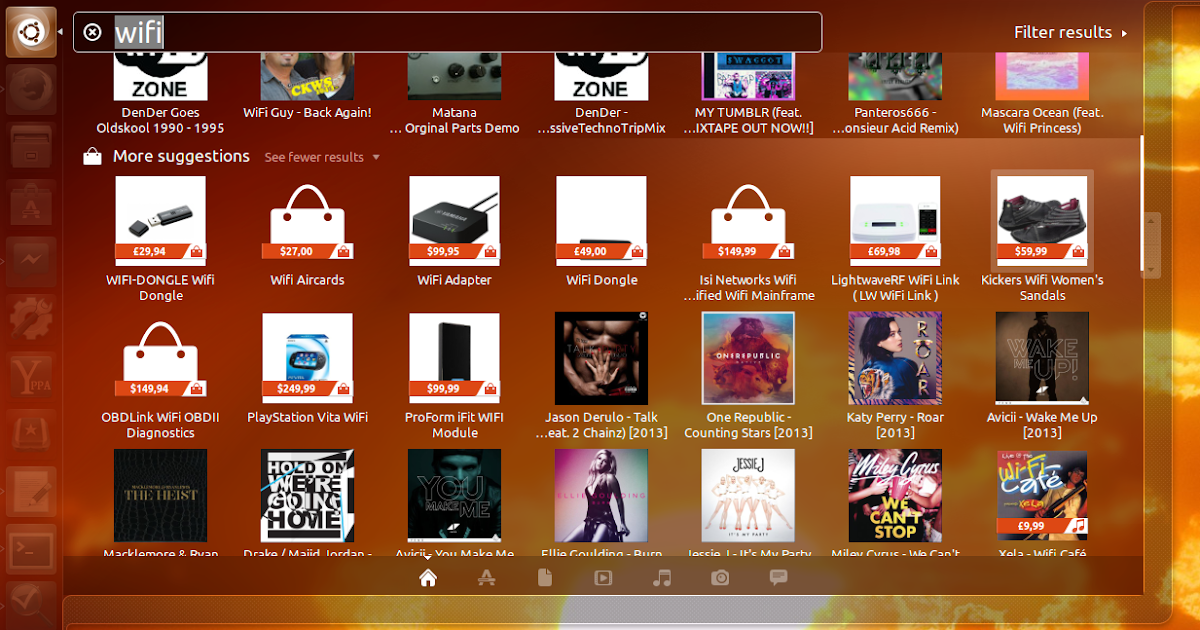This screenshot has height=630, width=1200.
Task: Open OBDLink WiFi OBDII Diagnostics result
Action: tap(160, 376)
